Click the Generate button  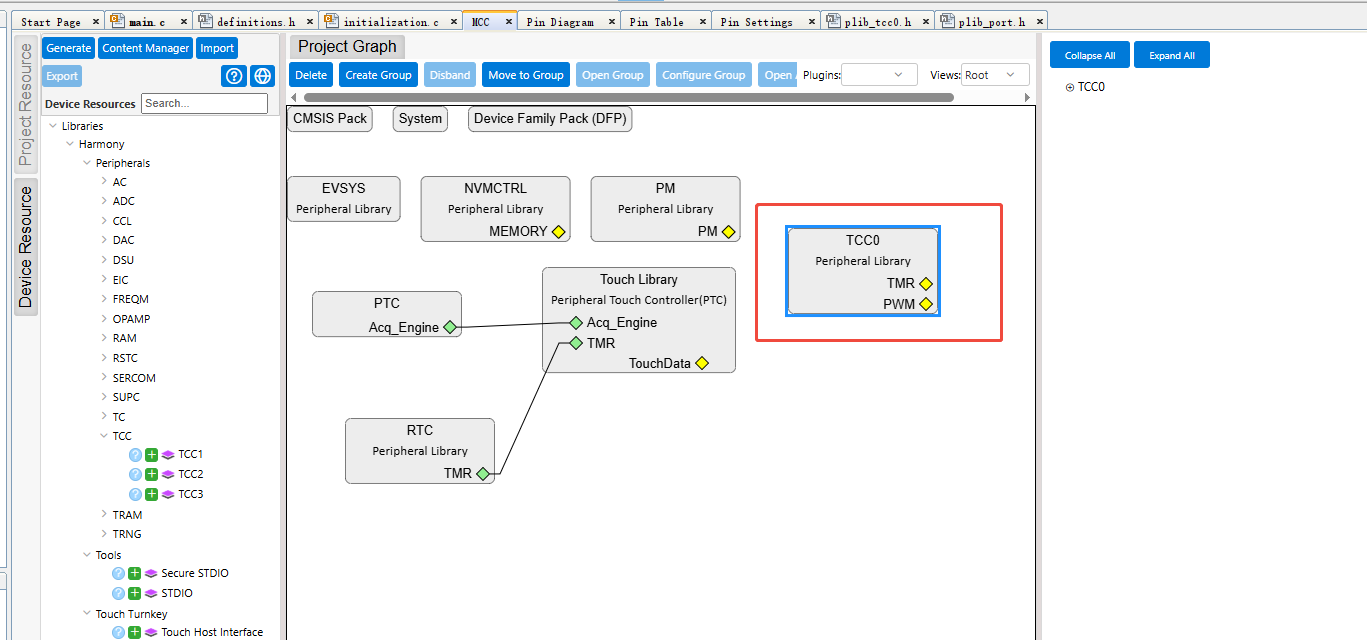(69, 48)
